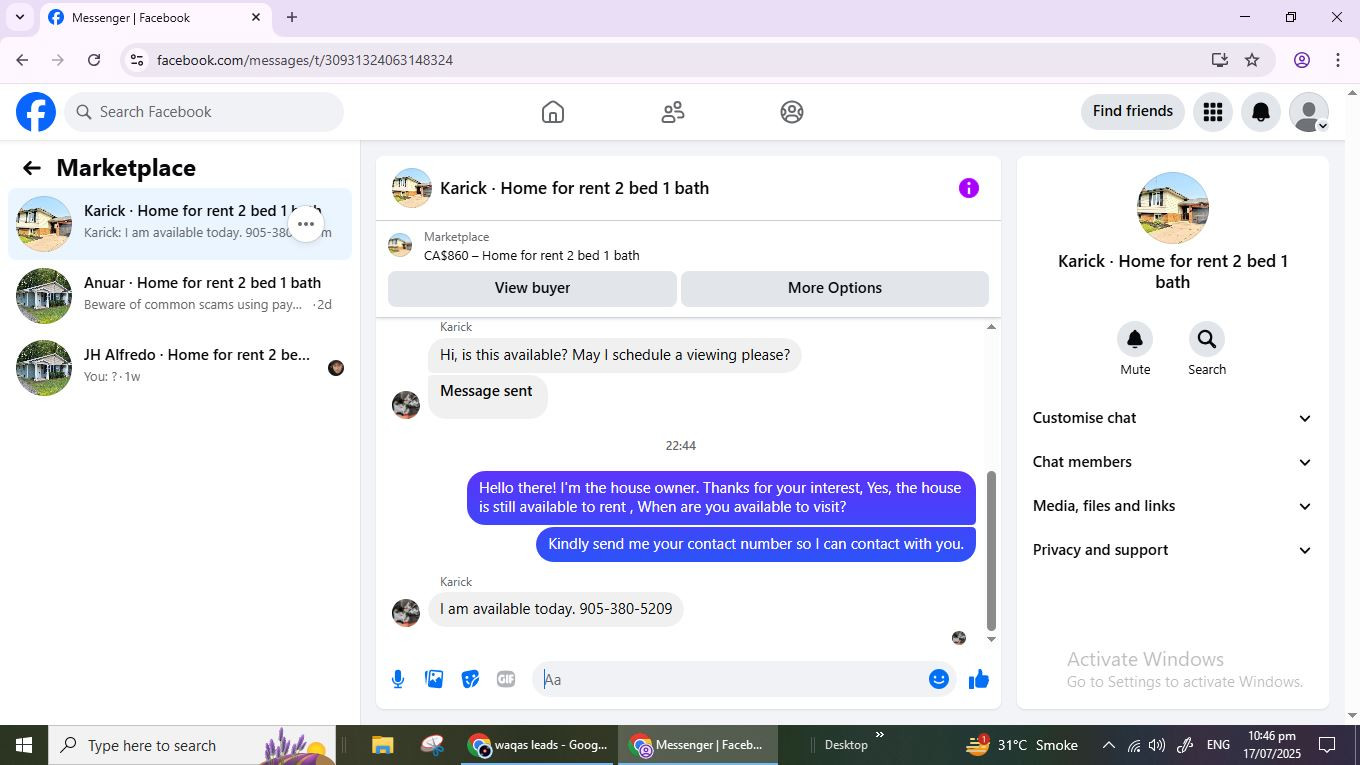1360x765 pixels.
Task: Attach a photo or file
Action: [x=434, y=680]
